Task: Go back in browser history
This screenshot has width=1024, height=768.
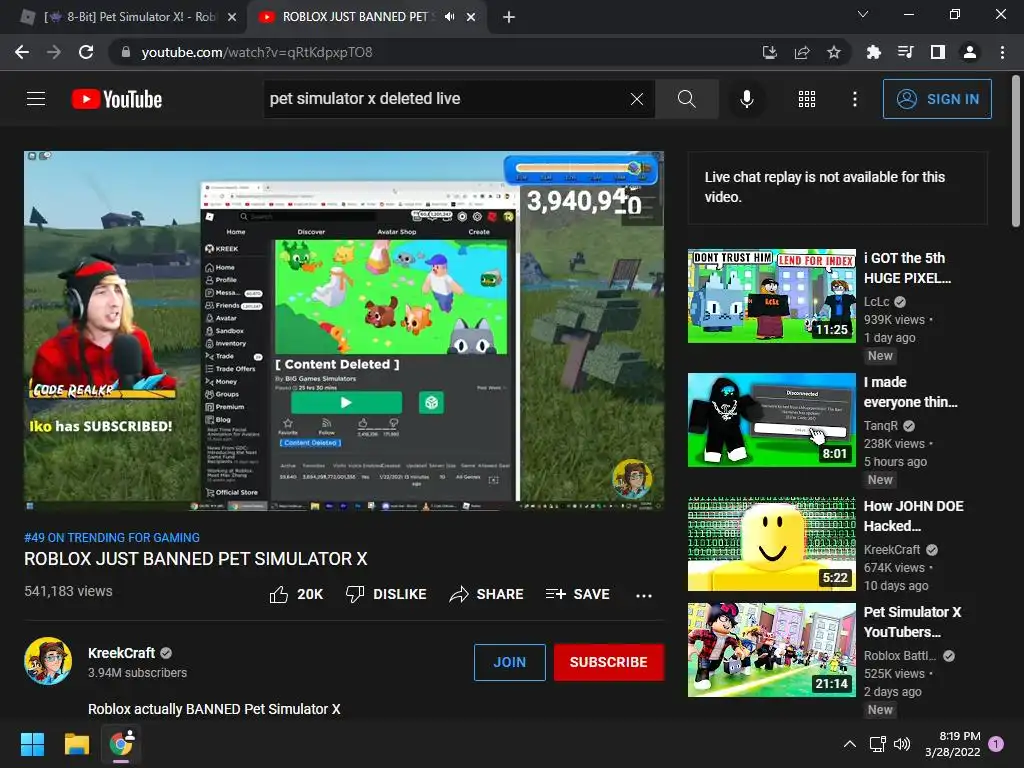Action: point(22,52)
